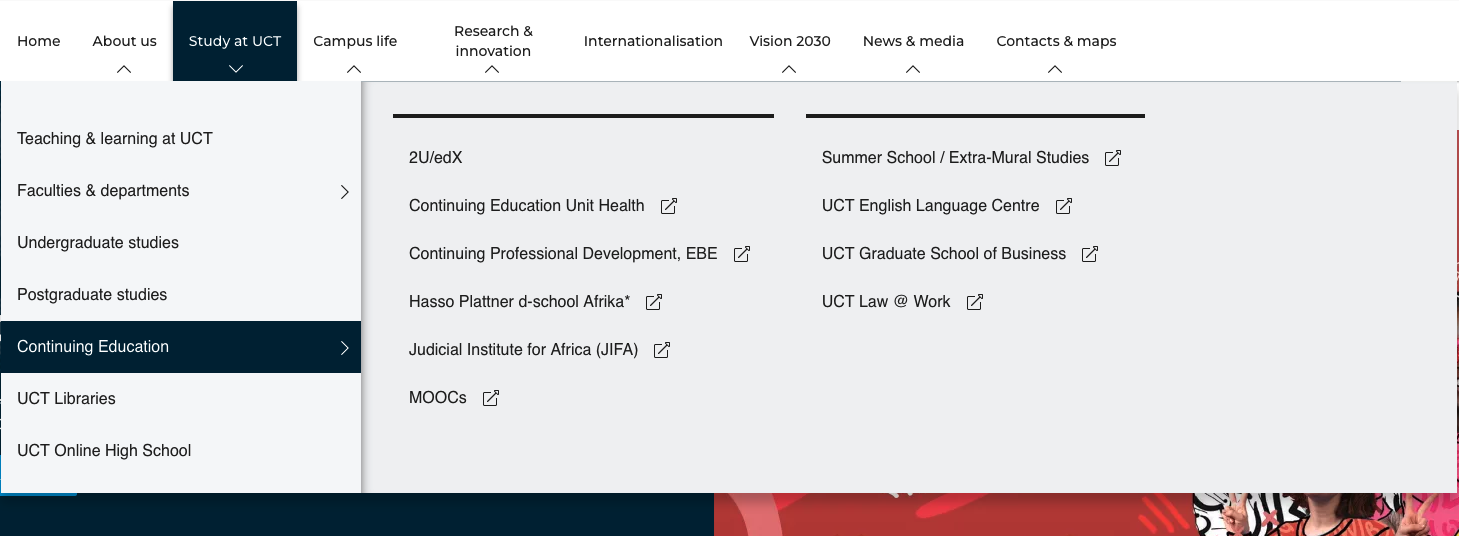Click external link icon beside UCT English Language Centre
1459x536 pixels.
coord(1064,206)
